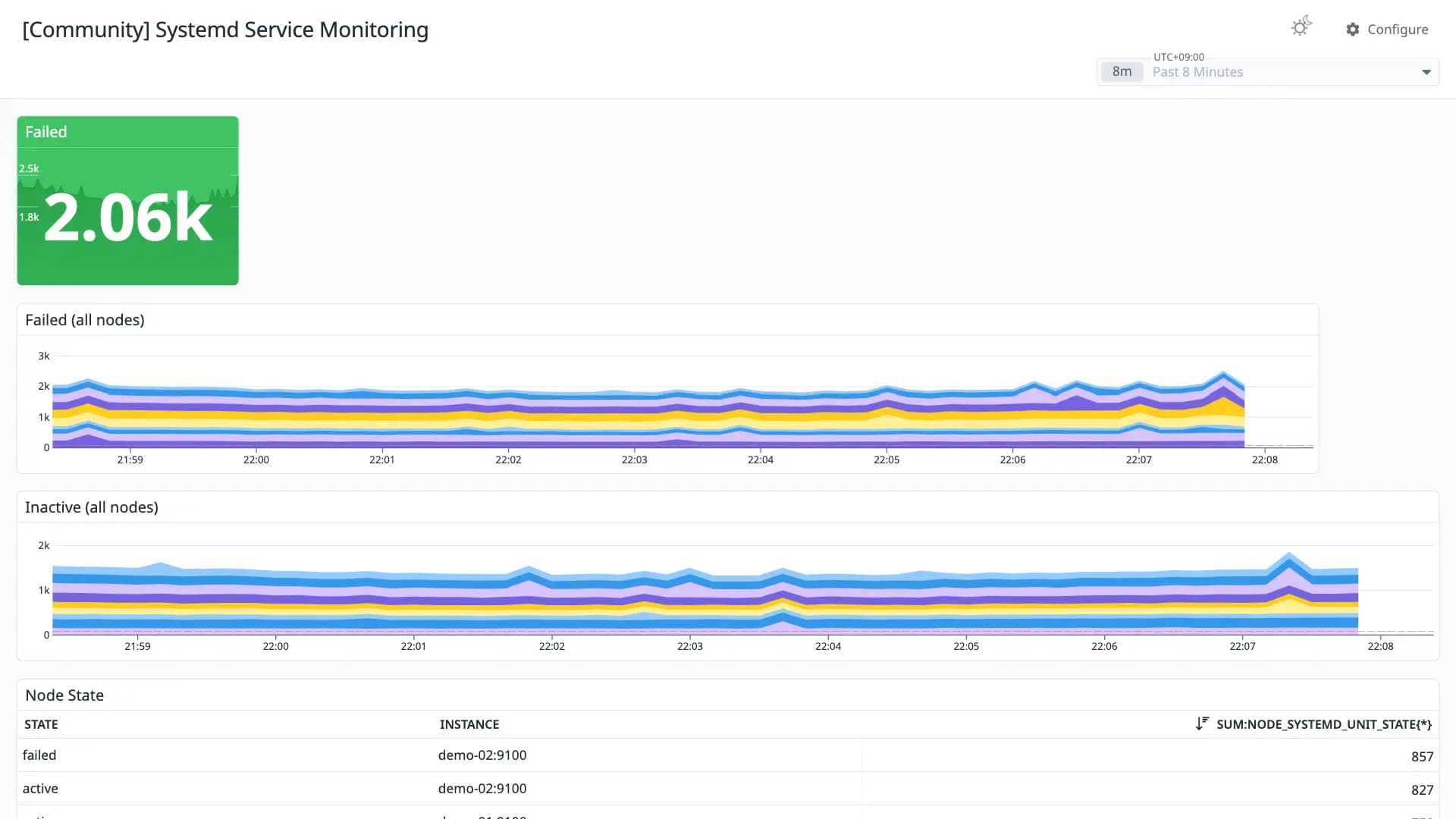
Task: Click the value 827 in the table
Action: (1422, 790)
